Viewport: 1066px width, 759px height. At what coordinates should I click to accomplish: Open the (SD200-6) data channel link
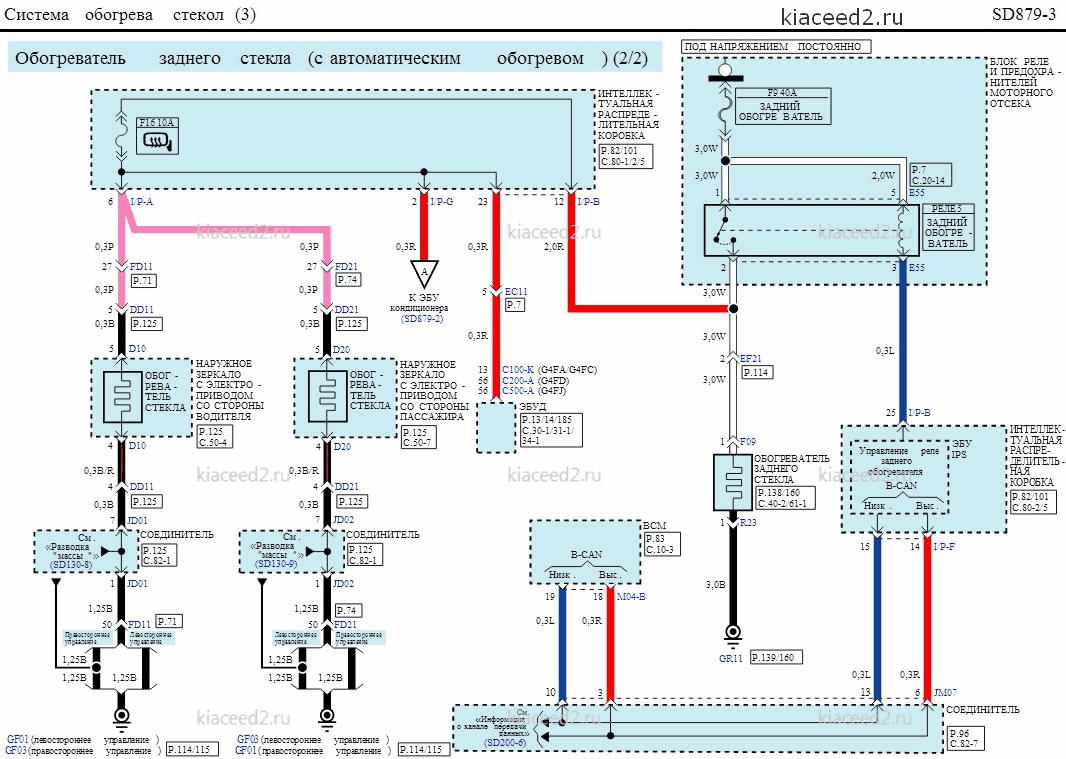tap(504, 743)
